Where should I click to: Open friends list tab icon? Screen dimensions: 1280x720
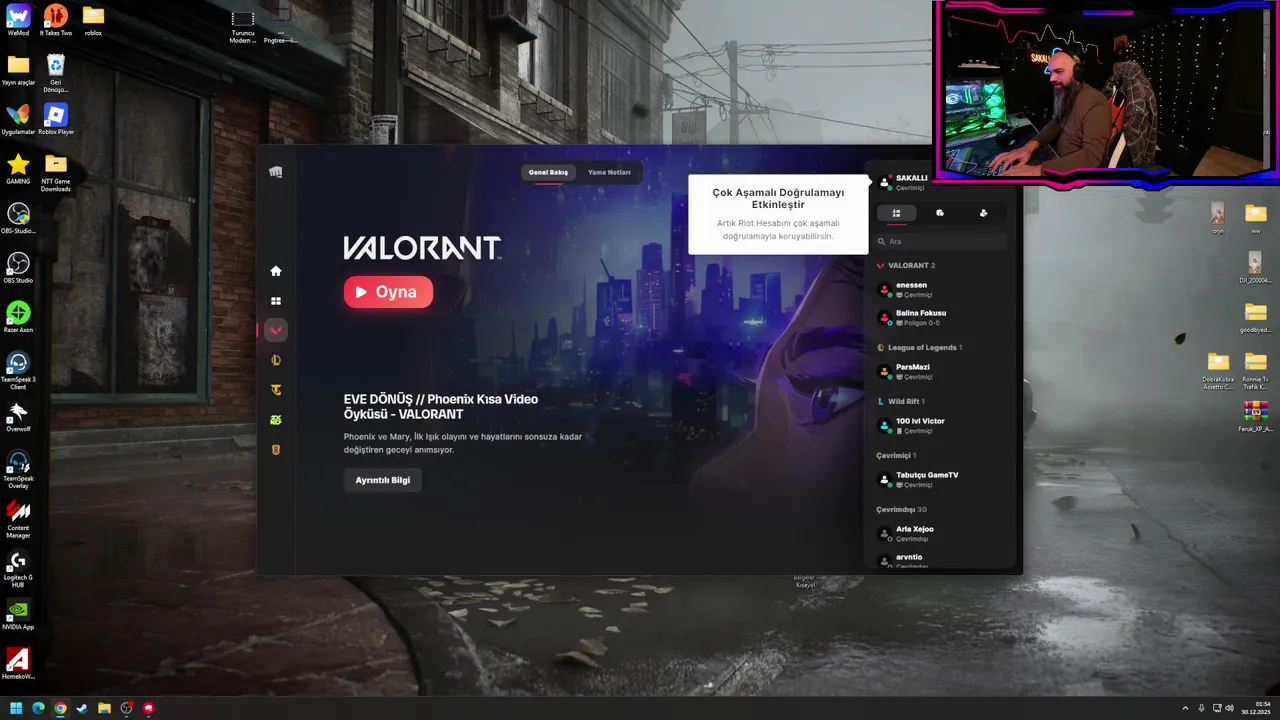896,213
